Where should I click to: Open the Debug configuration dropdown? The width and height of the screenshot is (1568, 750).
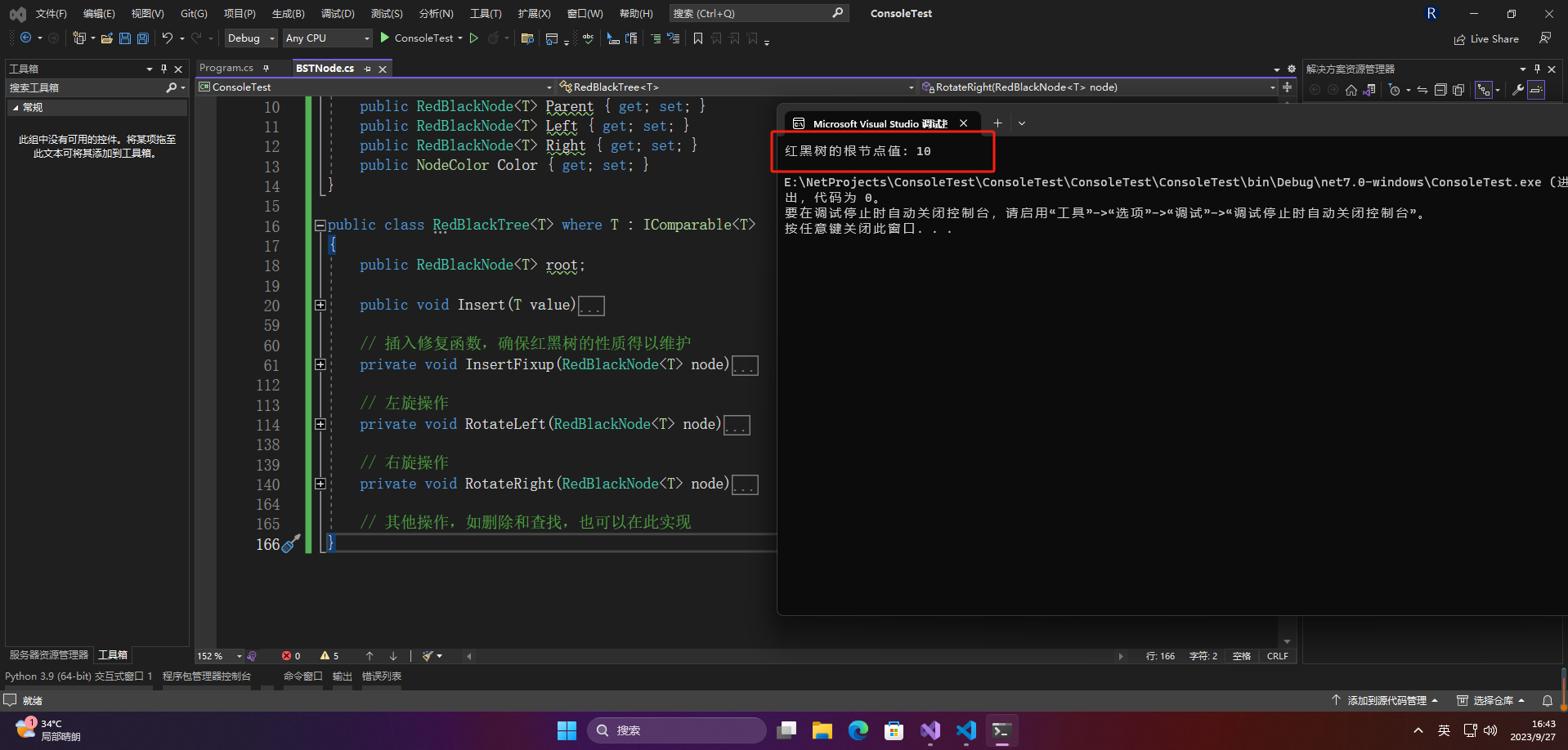(x=251, y=38)
